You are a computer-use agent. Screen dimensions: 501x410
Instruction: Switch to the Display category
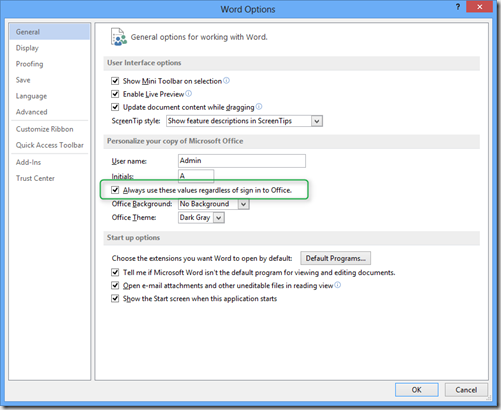click(50, 48)
